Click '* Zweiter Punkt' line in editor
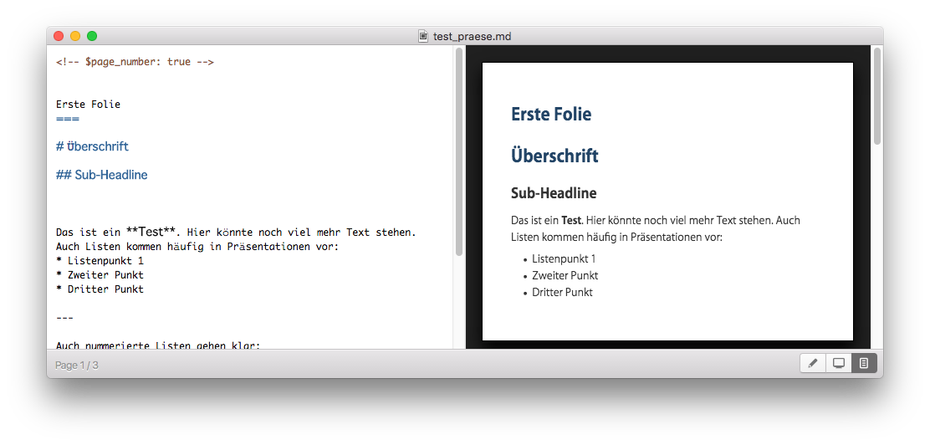 tap(99, 275)
